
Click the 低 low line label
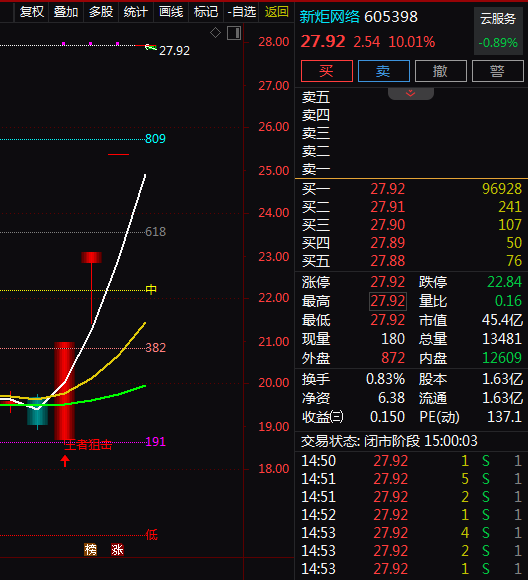[151, 535]
